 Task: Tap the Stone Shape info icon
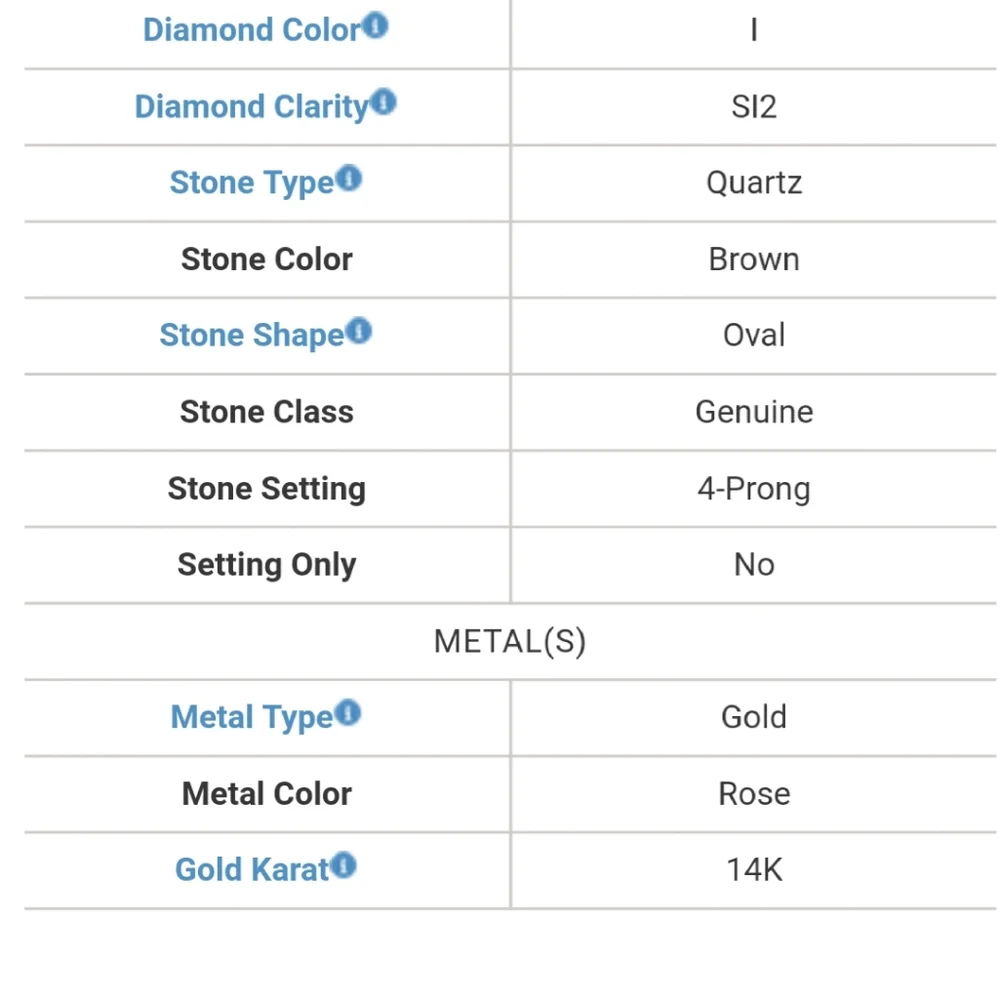click(x=359, y=330)
